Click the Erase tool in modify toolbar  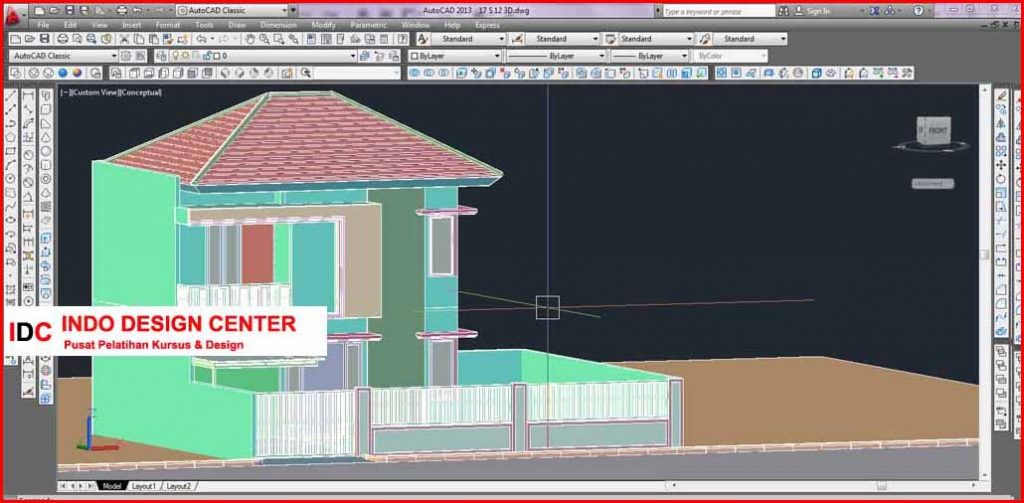coord(1001,95)
